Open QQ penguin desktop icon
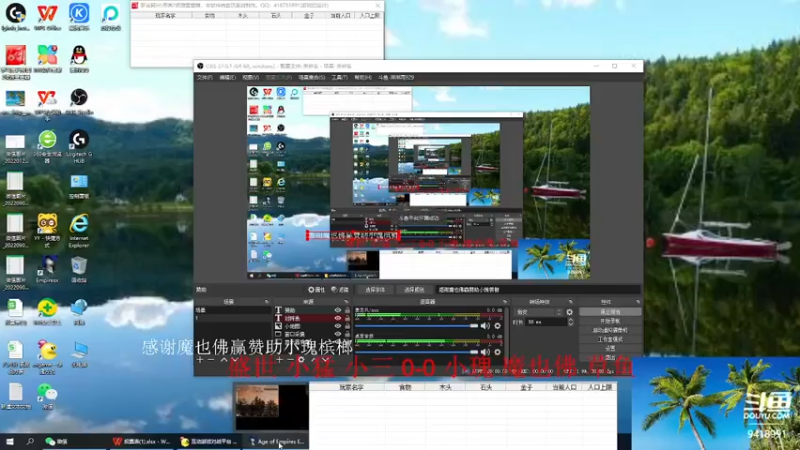800x450 pixels. (x=79, y=59)
